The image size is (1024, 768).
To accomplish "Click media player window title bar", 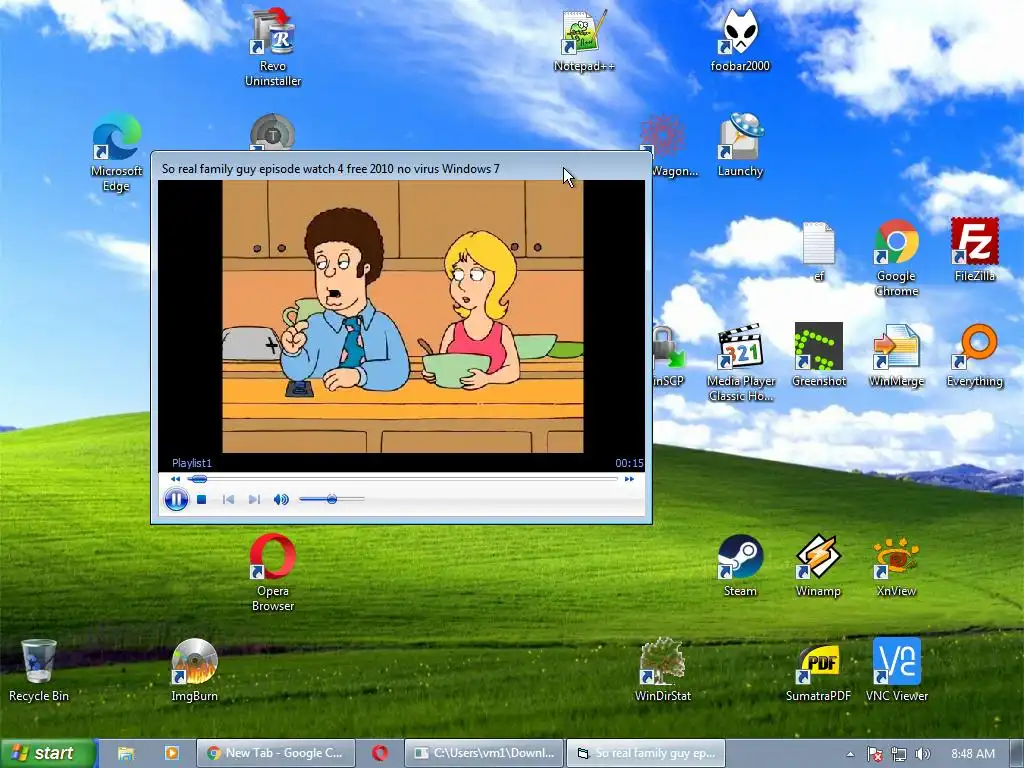I will tap(401, 168).
